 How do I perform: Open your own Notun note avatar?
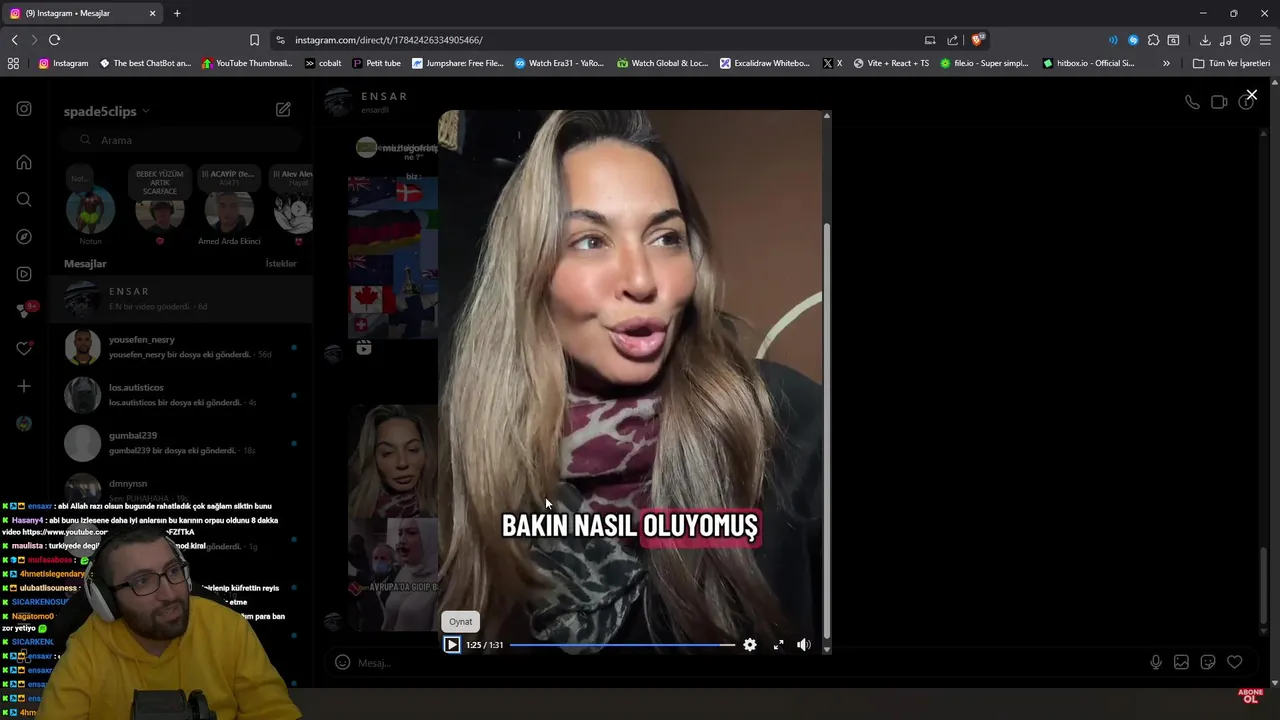coord(90,211)
